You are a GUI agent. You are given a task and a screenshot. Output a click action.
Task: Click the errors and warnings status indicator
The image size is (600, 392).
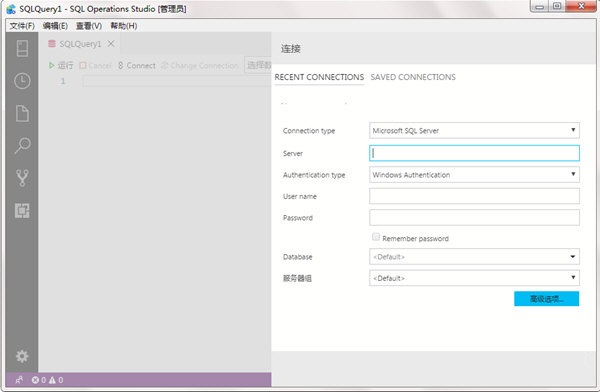(47, 380)
